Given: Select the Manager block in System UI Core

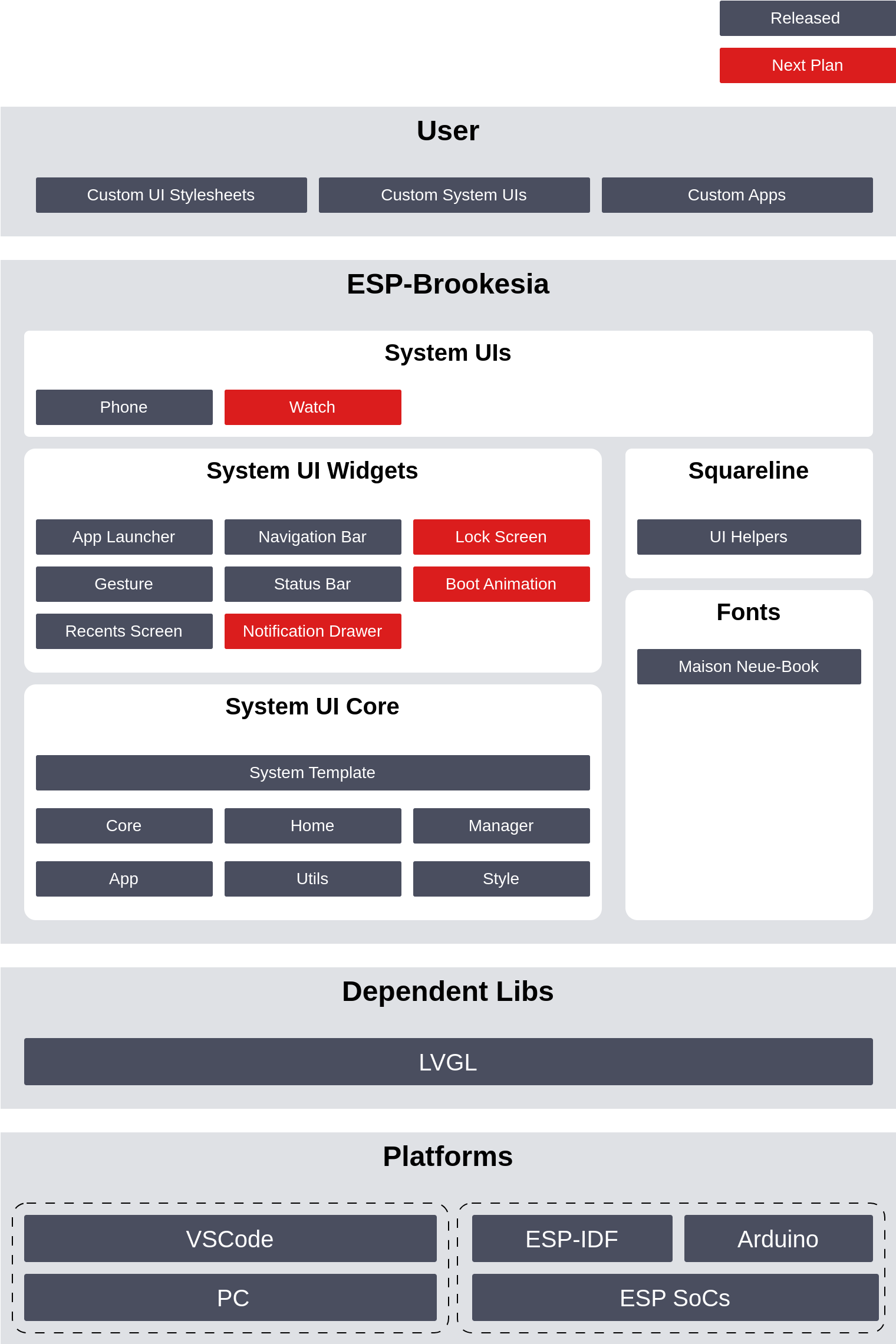Looking at the screenshot, I should 502,826.
